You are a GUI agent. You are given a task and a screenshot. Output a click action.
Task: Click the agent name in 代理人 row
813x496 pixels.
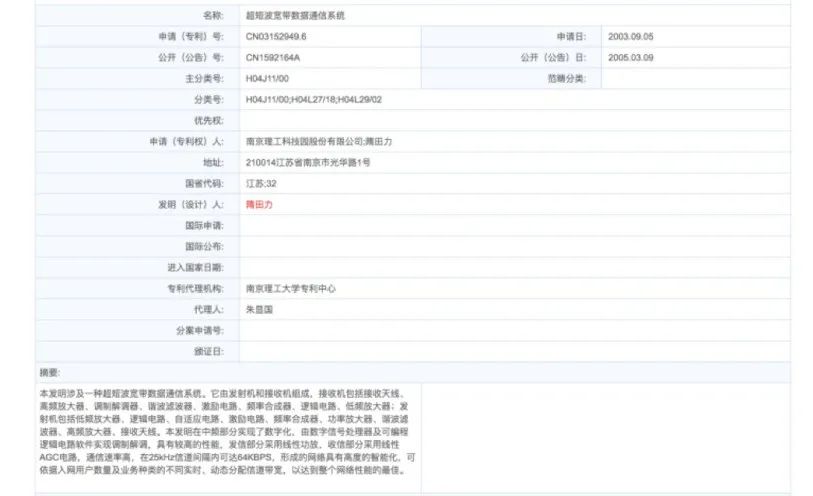259,309
